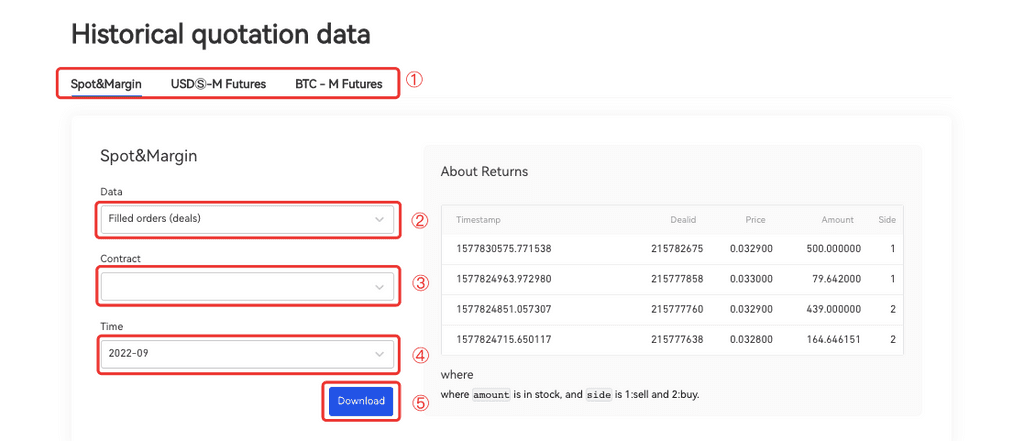Click the Amount column header
The height and width of the screenshot is (441, 1024).
tap(838, 220)
